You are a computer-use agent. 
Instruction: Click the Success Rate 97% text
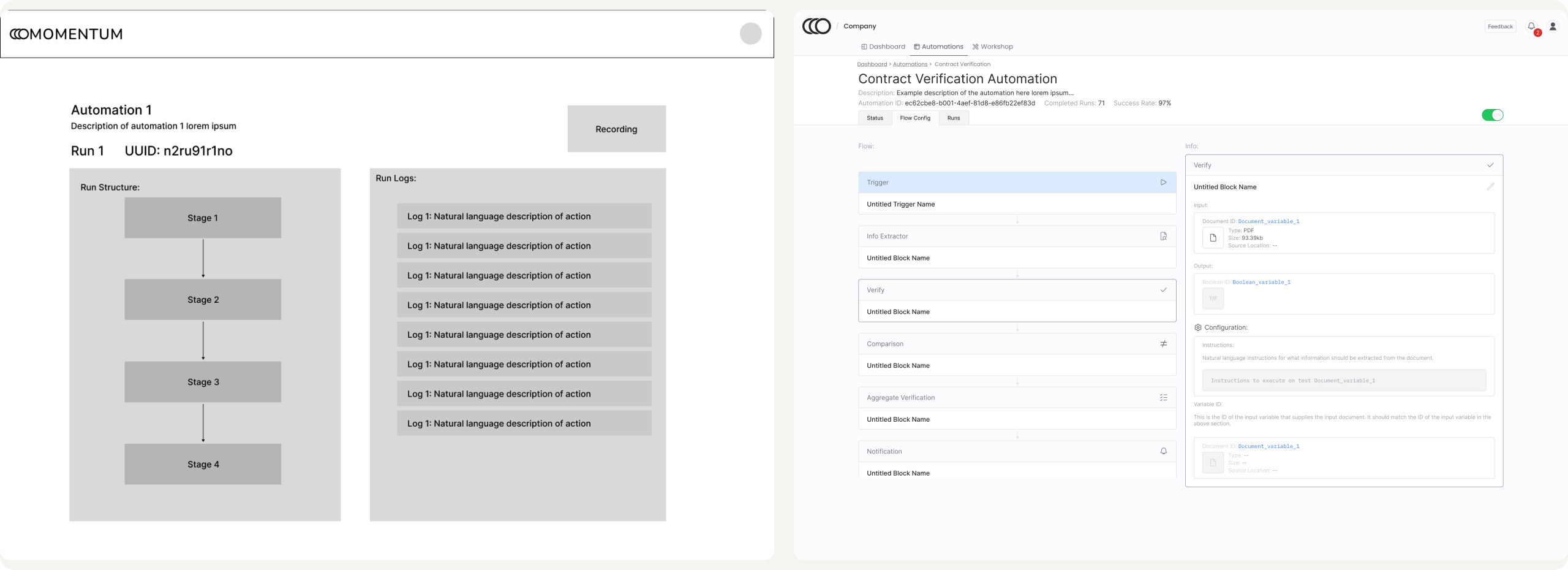pos(1142,103)
